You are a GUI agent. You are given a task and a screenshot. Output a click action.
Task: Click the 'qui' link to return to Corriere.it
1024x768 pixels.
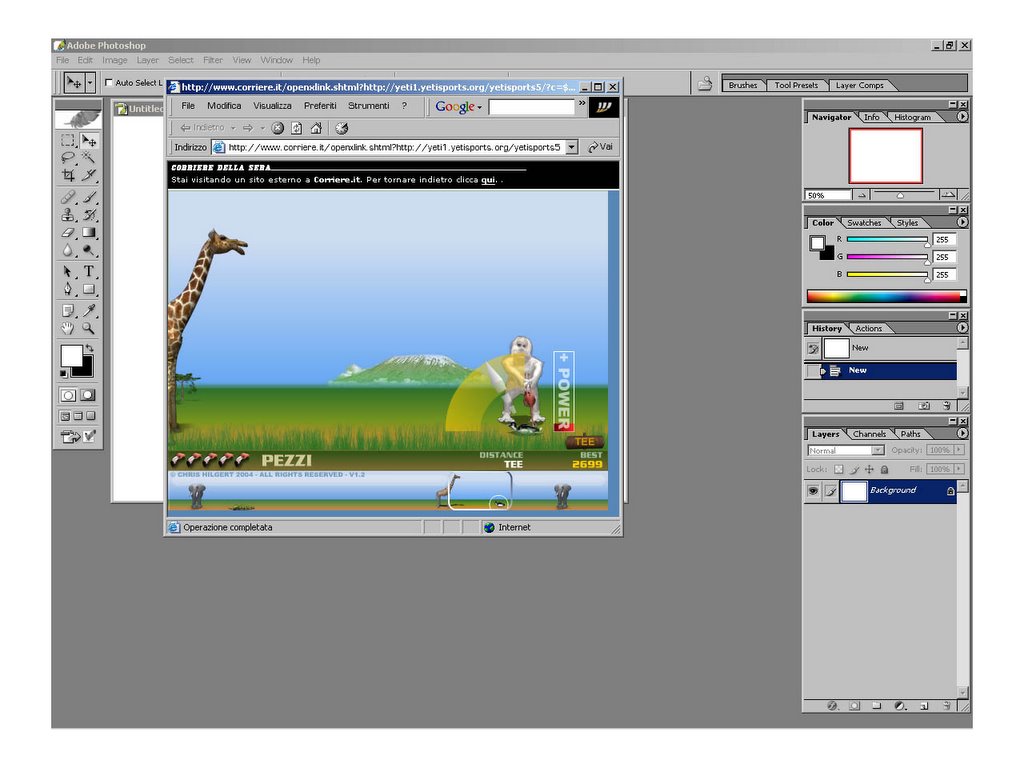(x=488, y=180)
